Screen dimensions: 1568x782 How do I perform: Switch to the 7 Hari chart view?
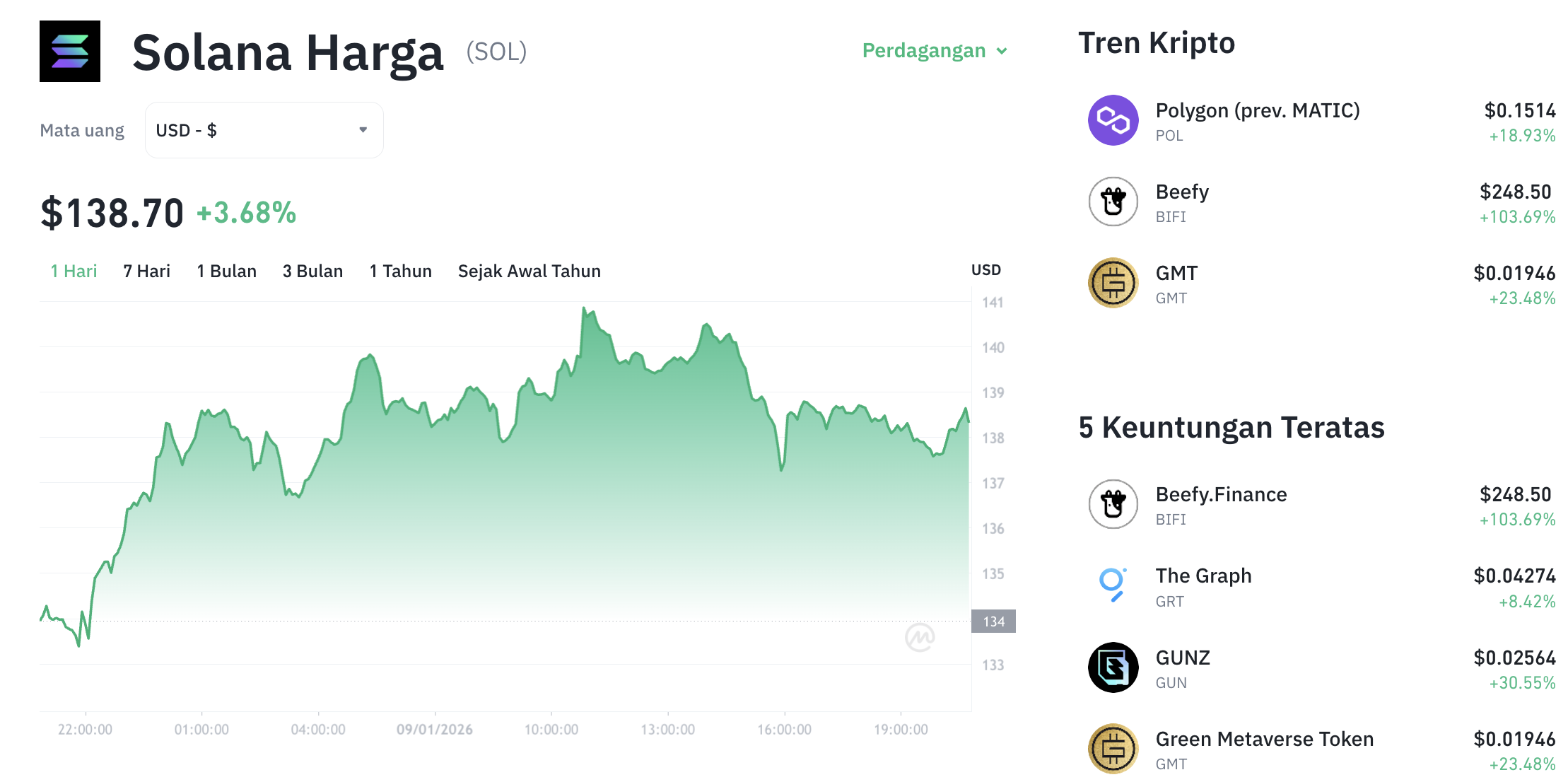[x=146, y=270]
